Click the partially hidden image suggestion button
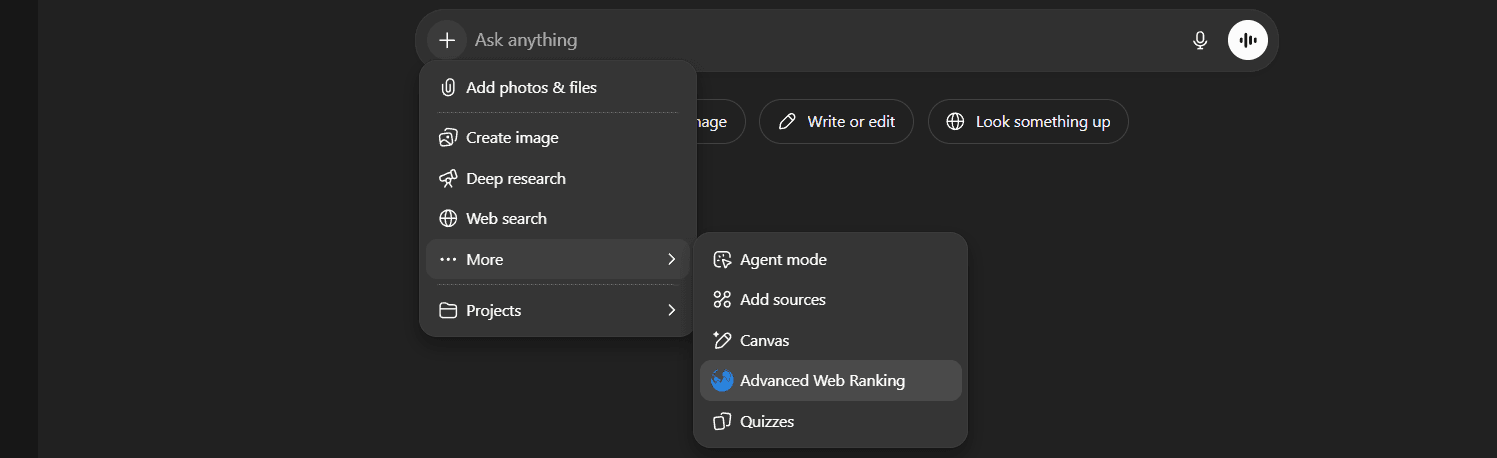Image resolution: width=1497 pixels, height=458 pixels. point(721,122)
